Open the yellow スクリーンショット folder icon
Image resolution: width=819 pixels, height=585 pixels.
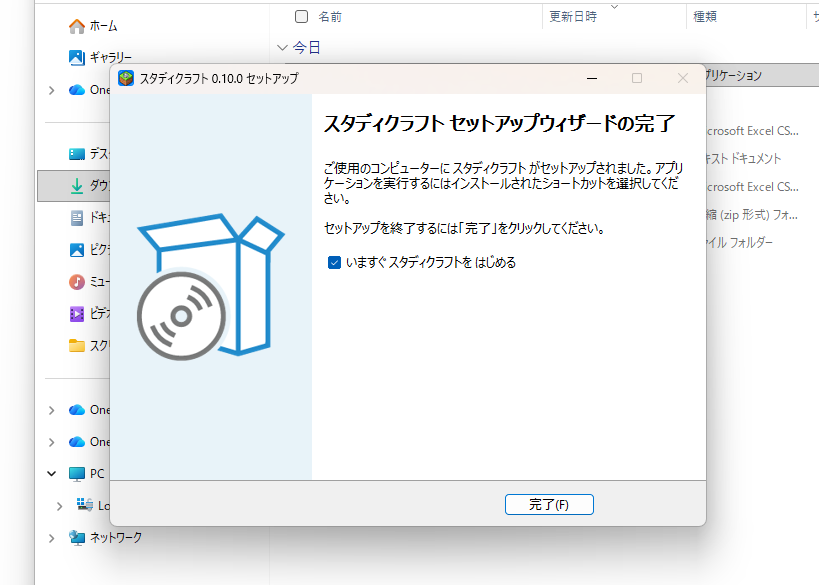point(77,346)
